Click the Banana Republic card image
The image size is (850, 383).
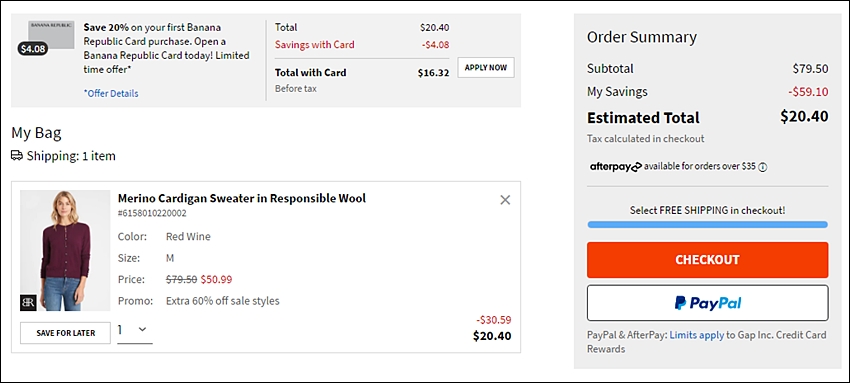[51, 35]
